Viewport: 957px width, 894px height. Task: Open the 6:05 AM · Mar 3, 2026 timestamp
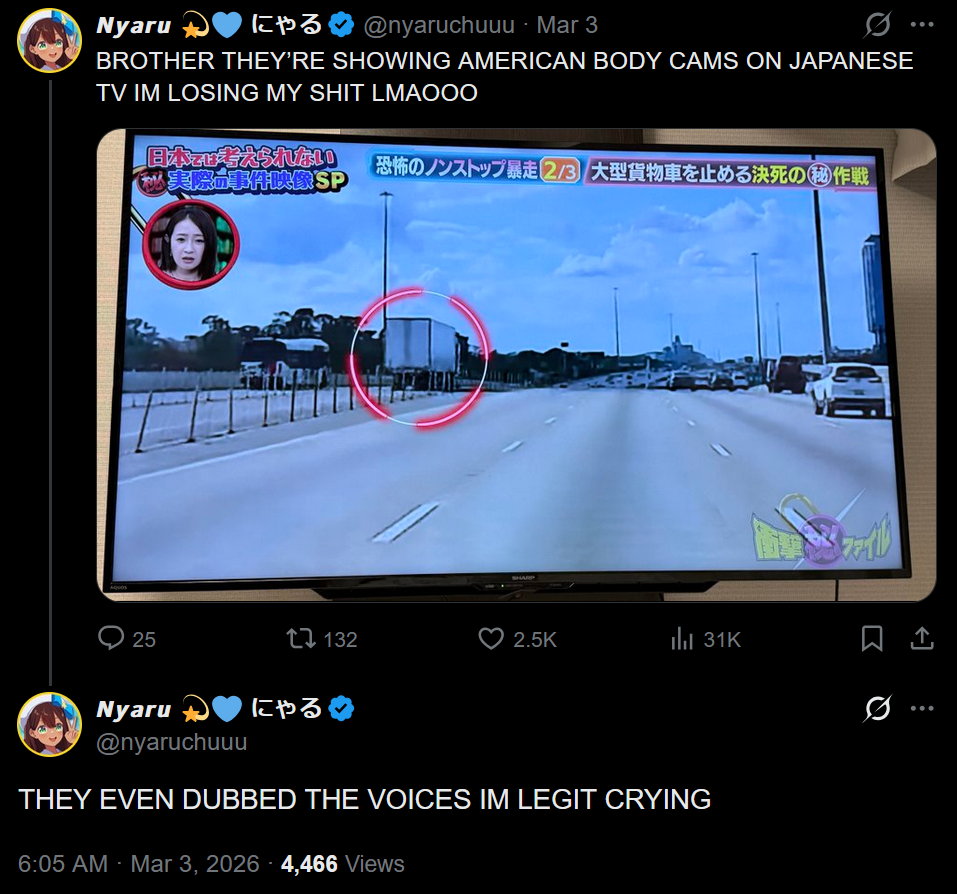click(139, 864)
